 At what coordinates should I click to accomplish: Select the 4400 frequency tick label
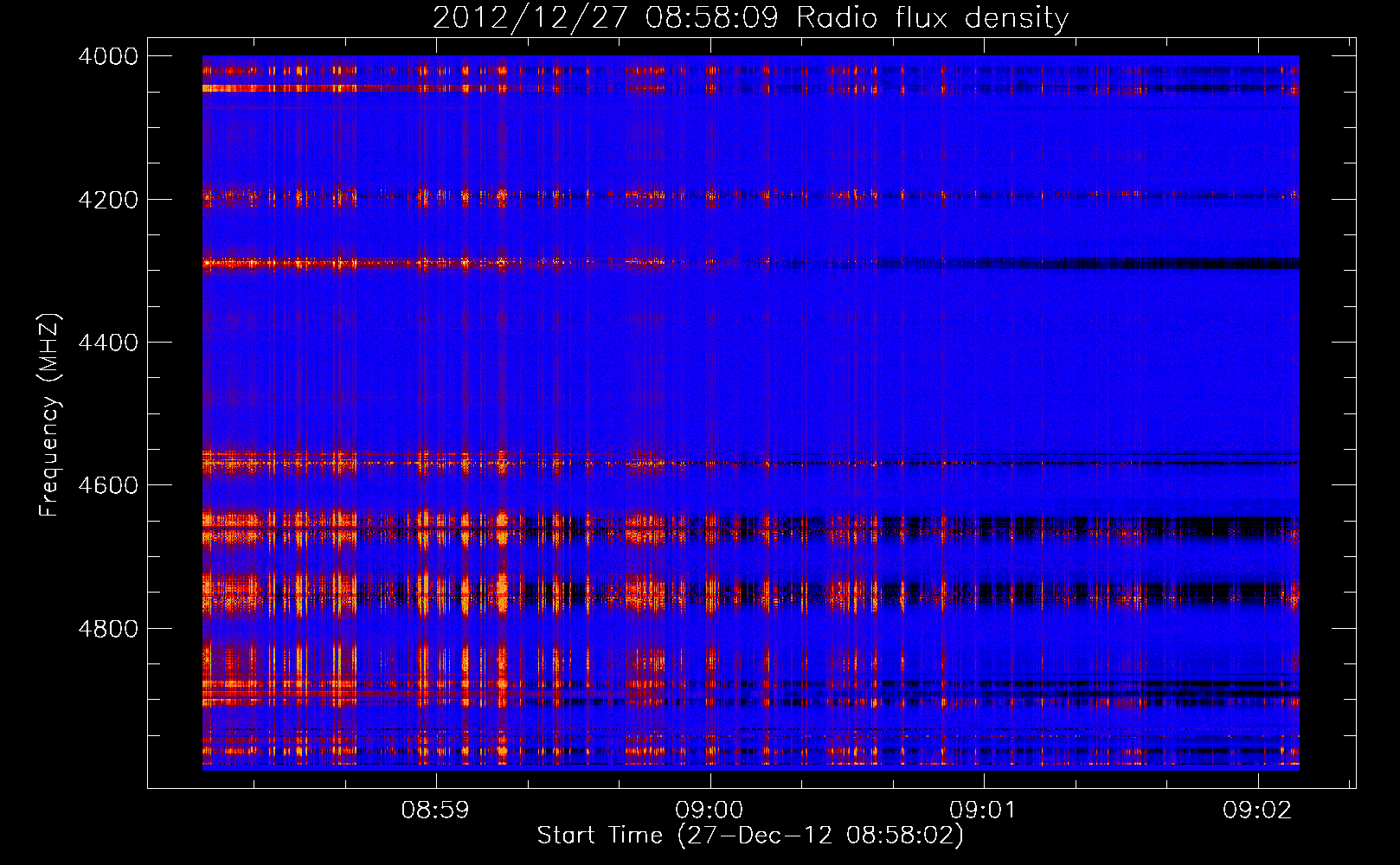(108, 343)
